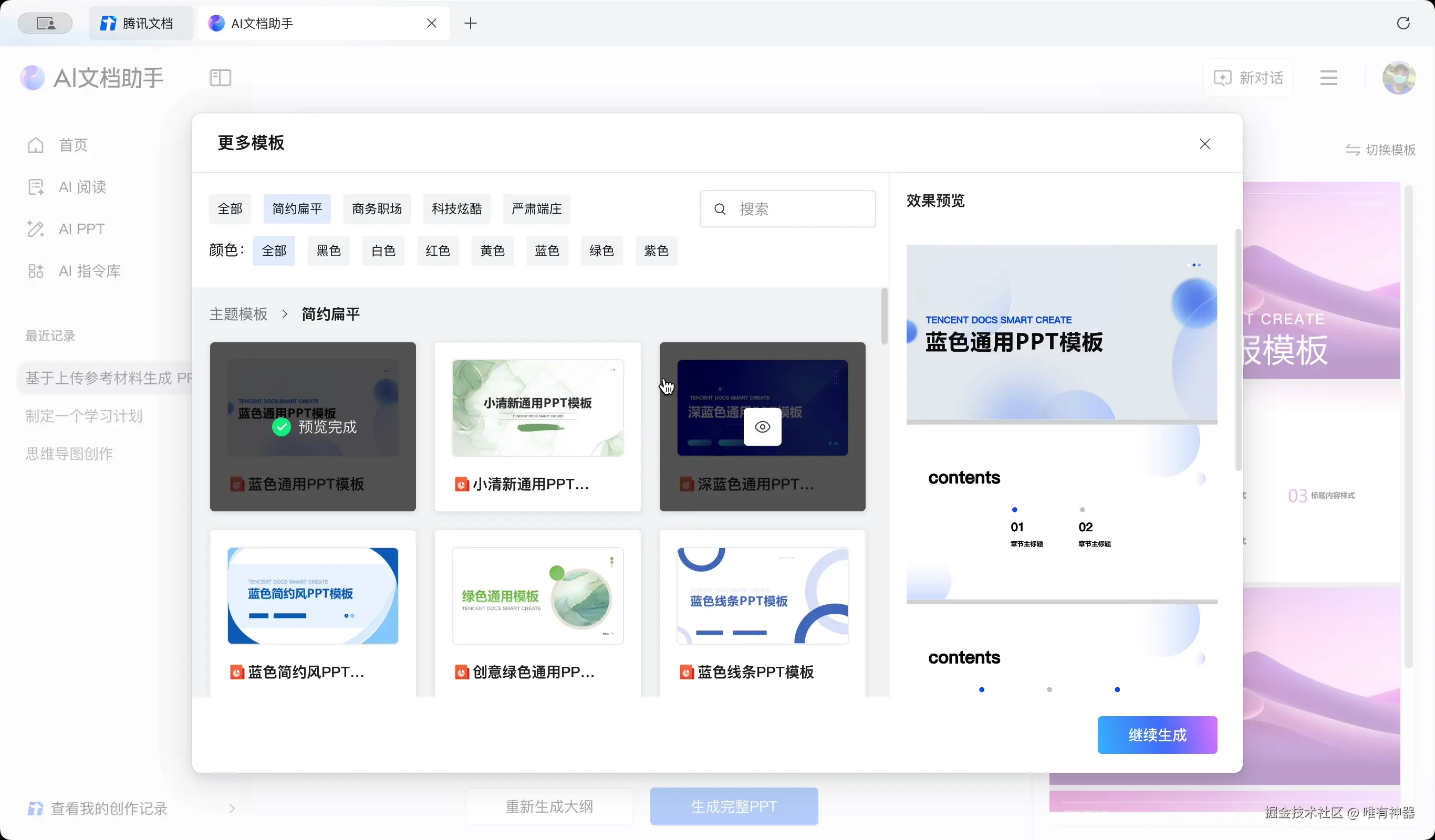1435x840 pixels.
Task: Open AI 指令库 from the sidebar
Action: pos(88,271)
